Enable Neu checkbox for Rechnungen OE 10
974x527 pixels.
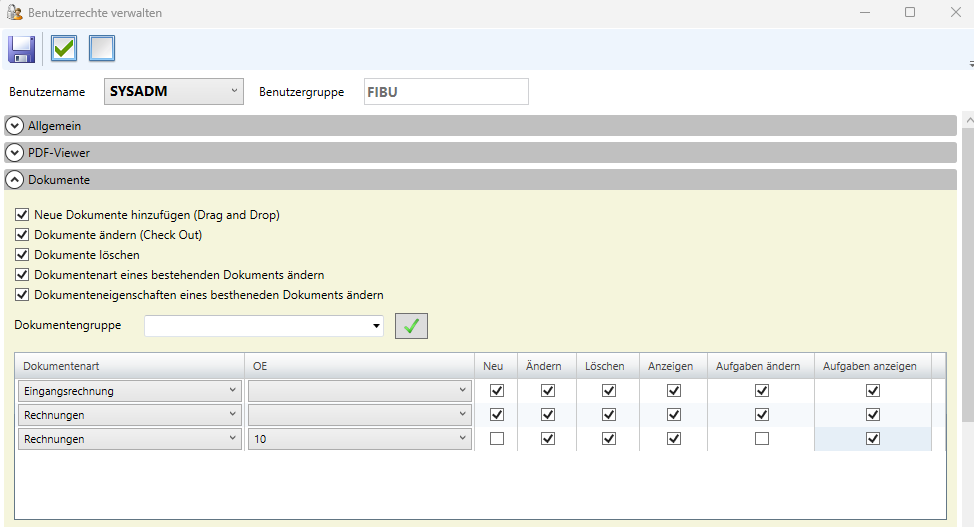[x=496, y=439]
